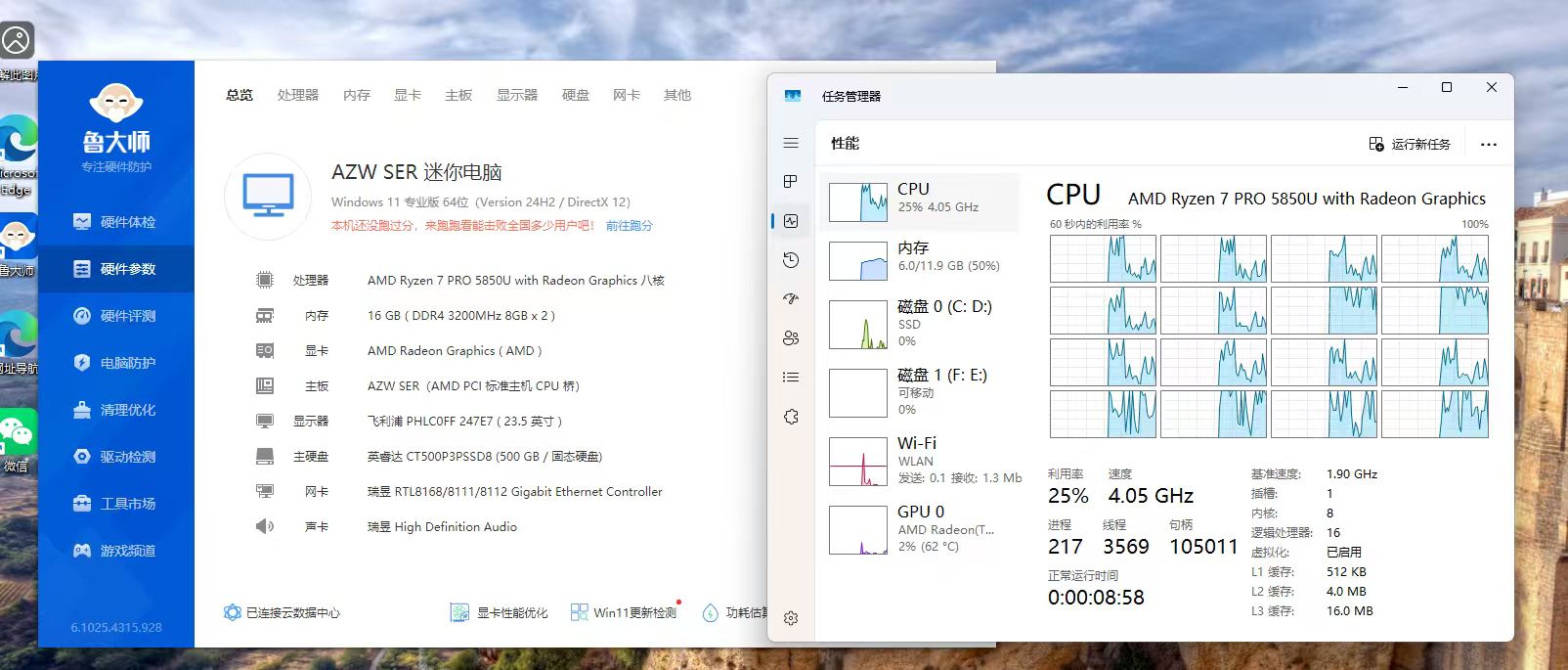Select 磁盘 0 (C: D:) entry
This screenshot has height=670, width=1568.
click(x=919, y=324)
